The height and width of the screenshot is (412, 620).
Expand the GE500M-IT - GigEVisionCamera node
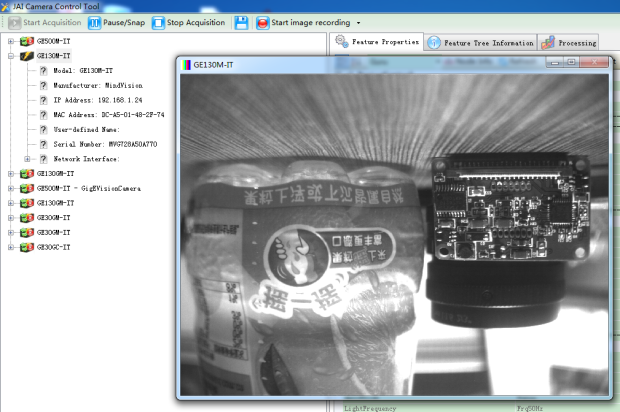click(11, 188)
